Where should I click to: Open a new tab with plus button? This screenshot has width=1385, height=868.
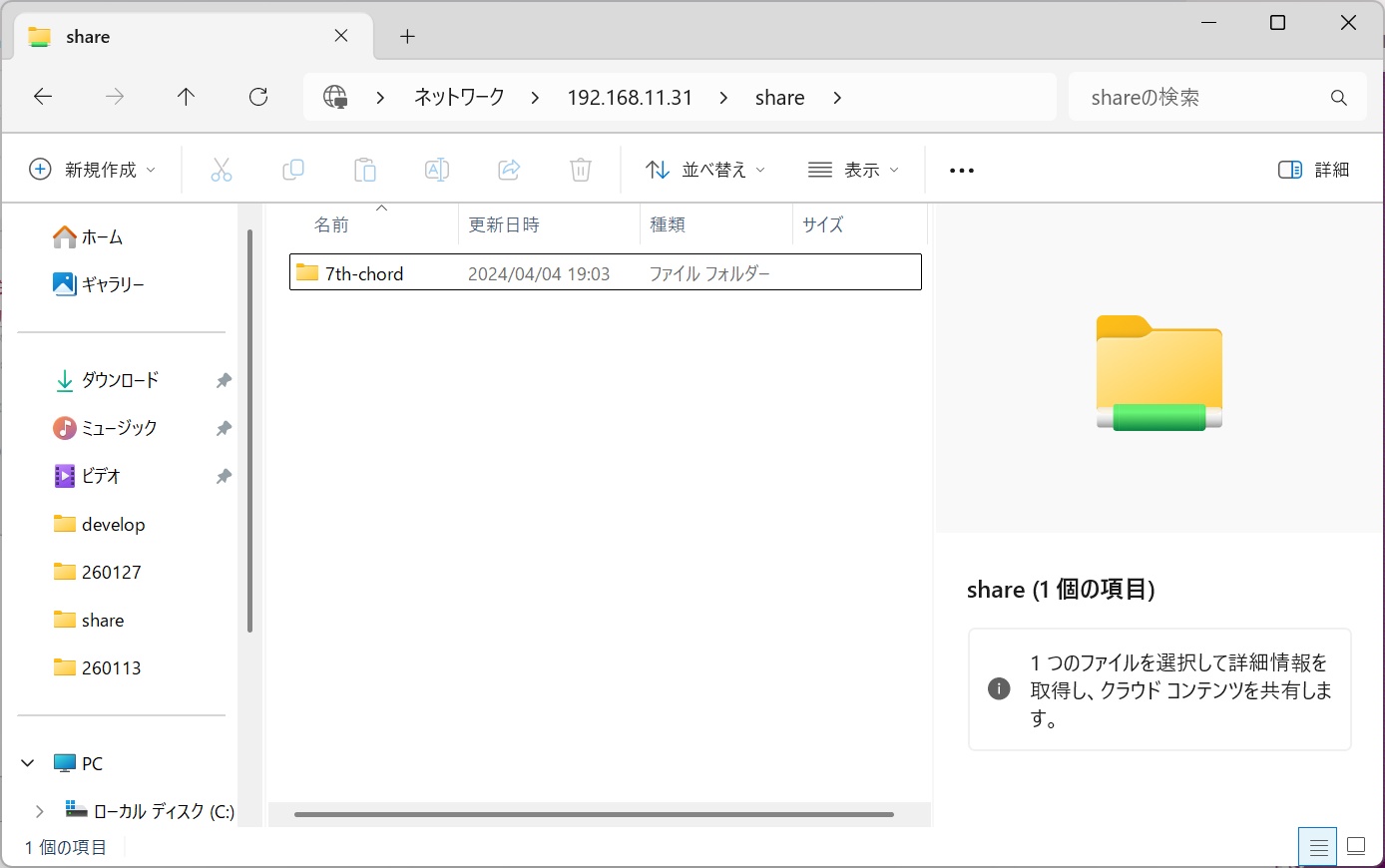pos(407,37)
